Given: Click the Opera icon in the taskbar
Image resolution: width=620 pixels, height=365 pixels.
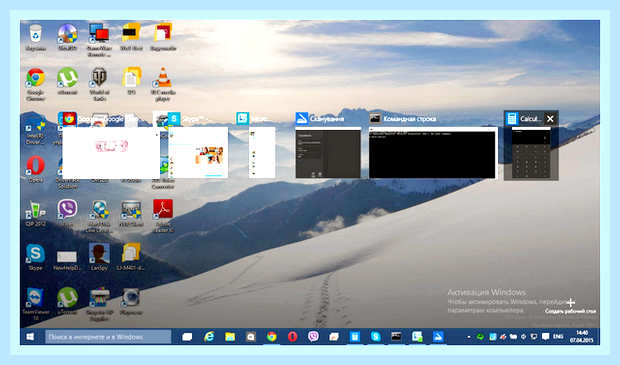Looking at the screenshot, I should pos(292,337).
